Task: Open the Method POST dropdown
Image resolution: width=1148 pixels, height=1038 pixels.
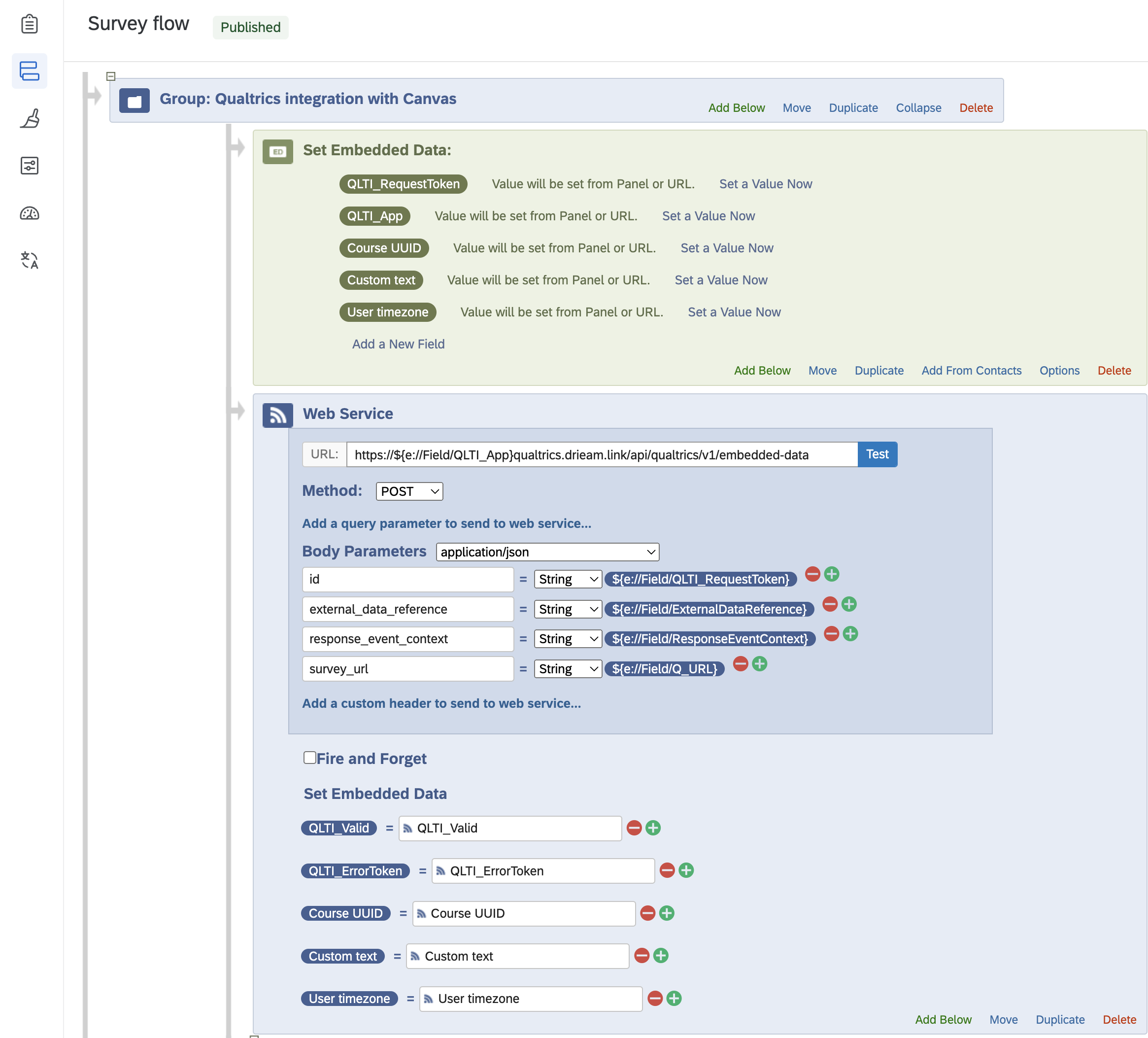Action: point(409,491)
